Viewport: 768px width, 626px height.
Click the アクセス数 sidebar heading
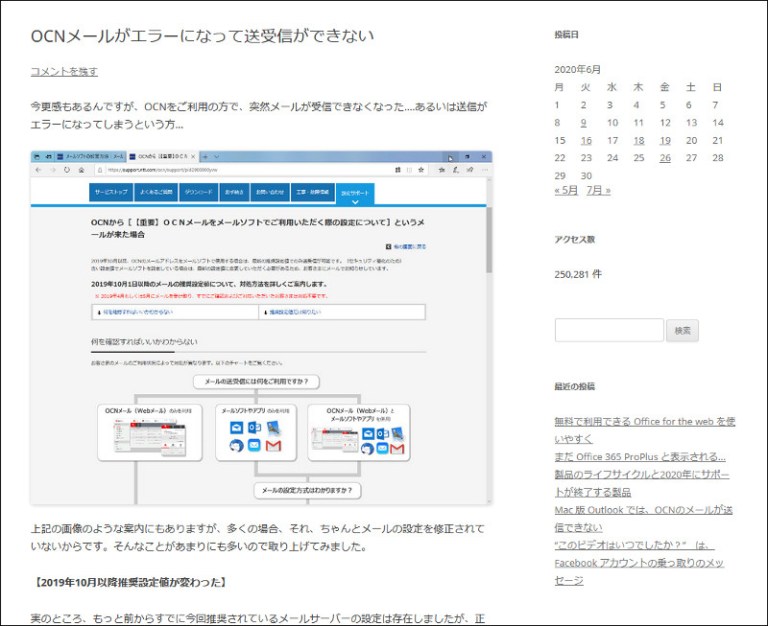[575, 240]
